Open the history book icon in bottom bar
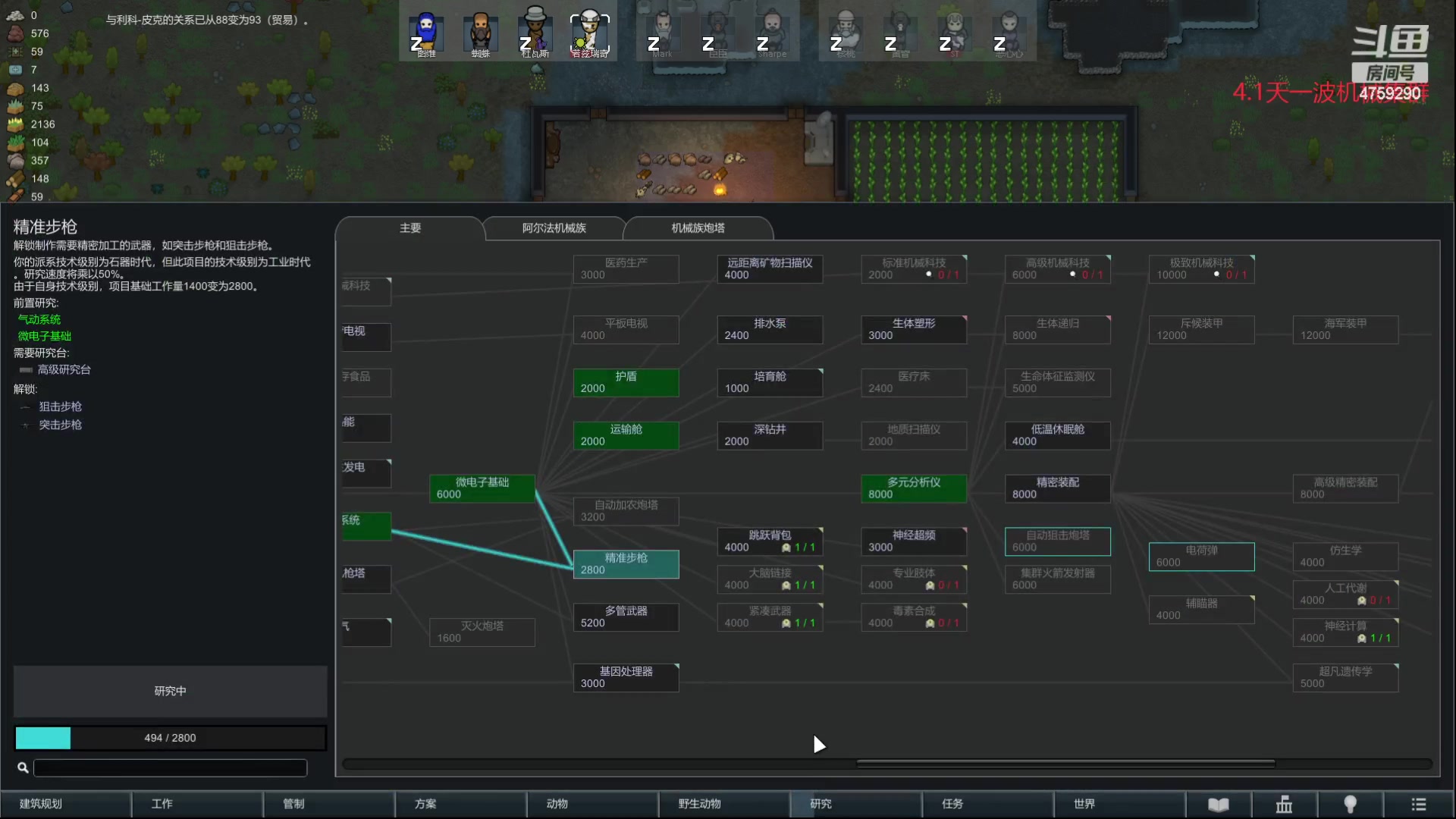 tap(1218, 805)
